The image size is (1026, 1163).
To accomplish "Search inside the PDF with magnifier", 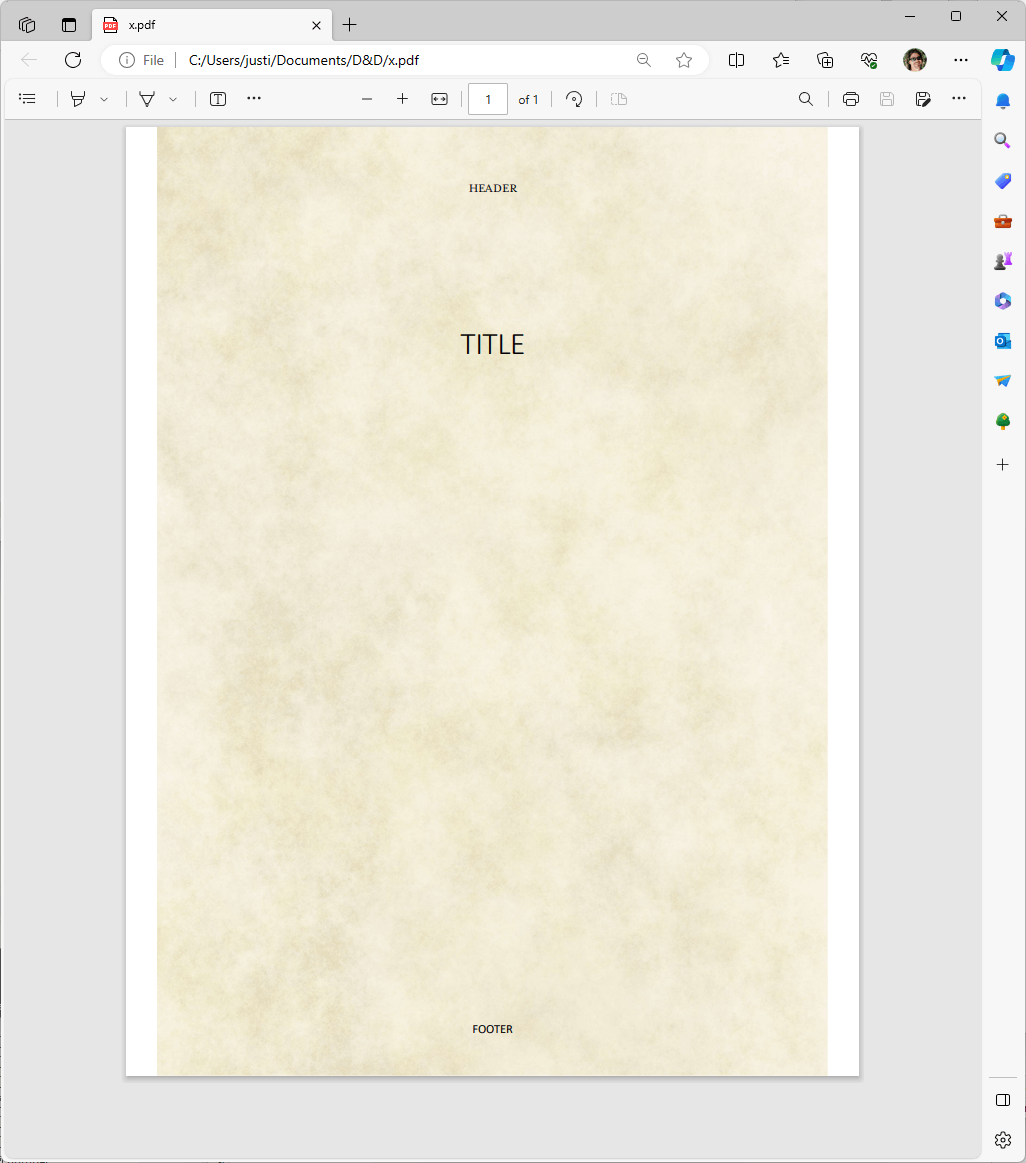I will click(805, 99).
